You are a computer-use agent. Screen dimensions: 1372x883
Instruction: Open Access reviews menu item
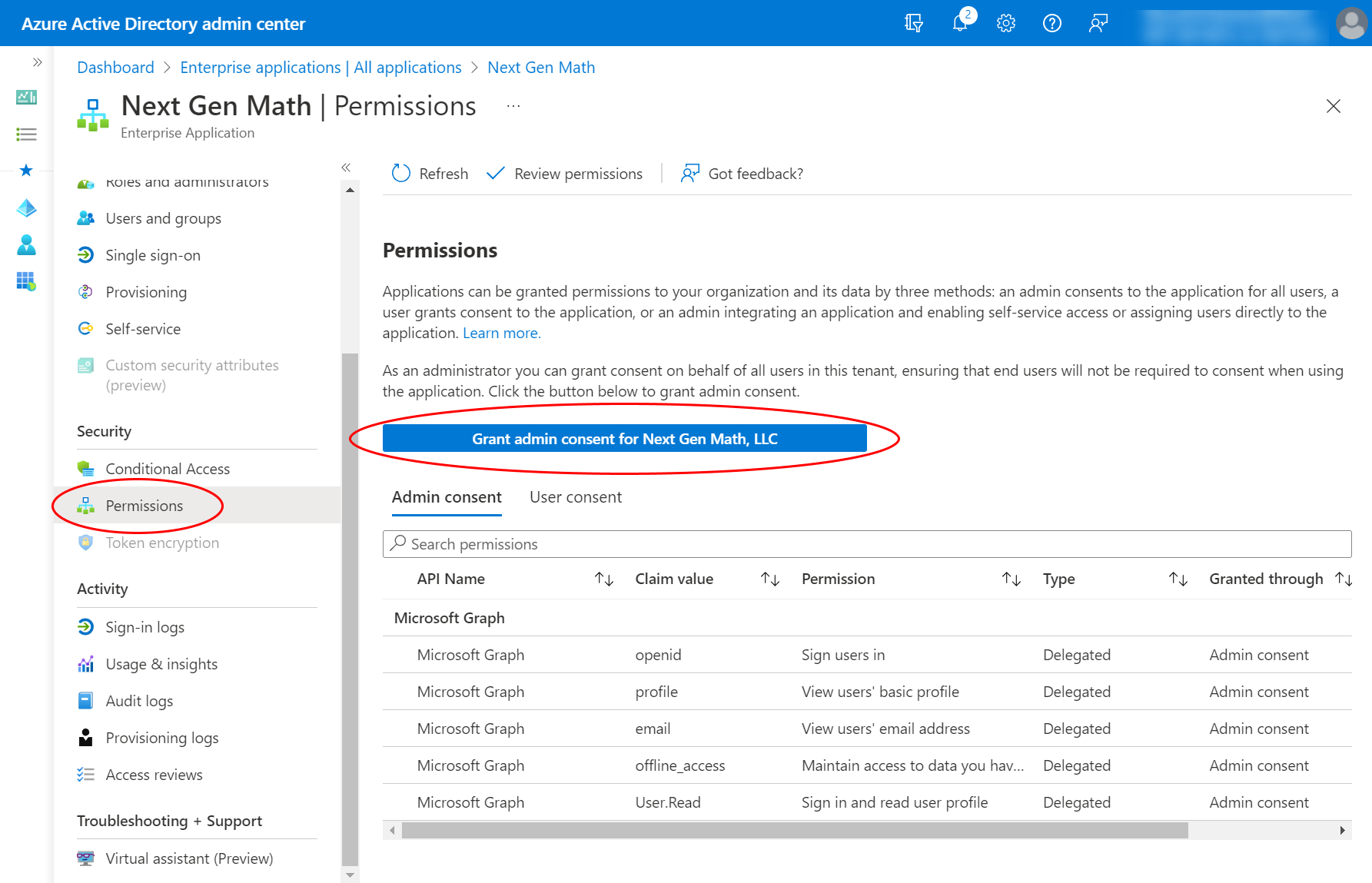point(198,775)
